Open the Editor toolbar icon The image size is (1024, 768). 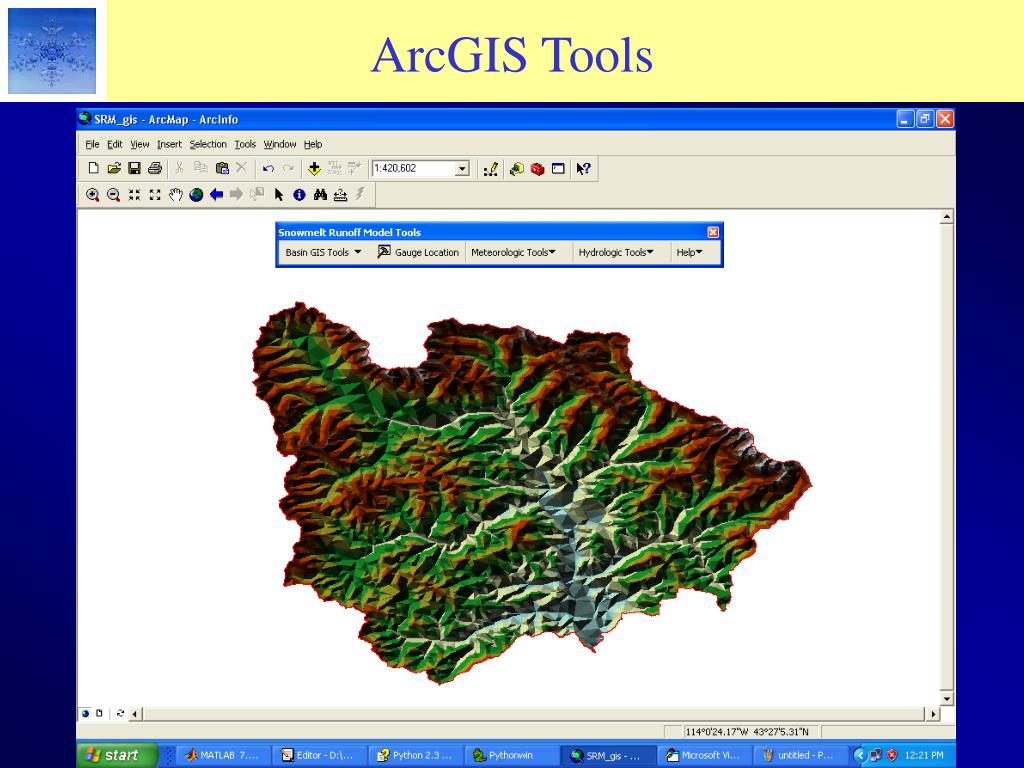click(x=490, y=168)
